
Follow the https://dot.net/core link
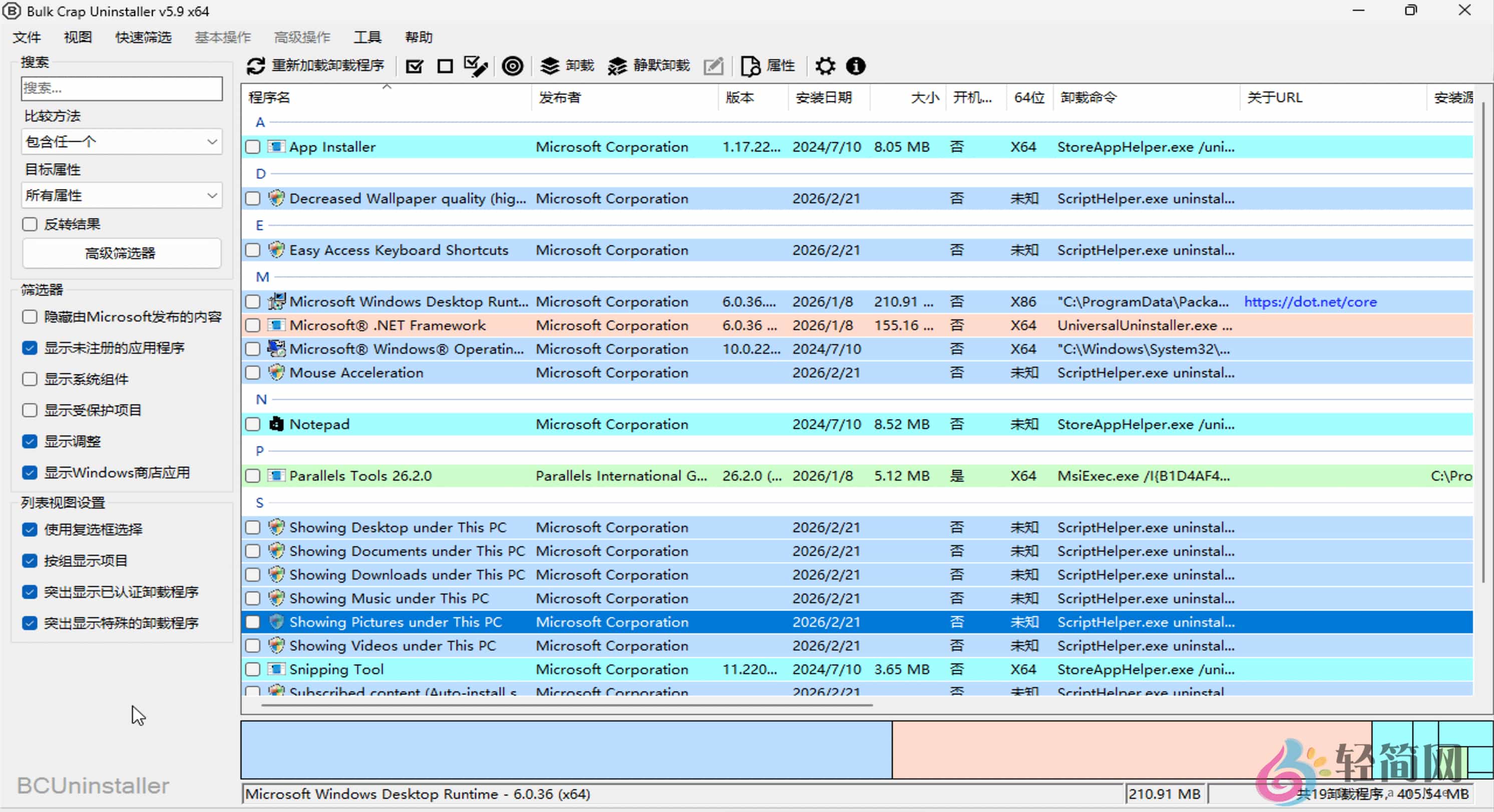tap(1310, 301)
